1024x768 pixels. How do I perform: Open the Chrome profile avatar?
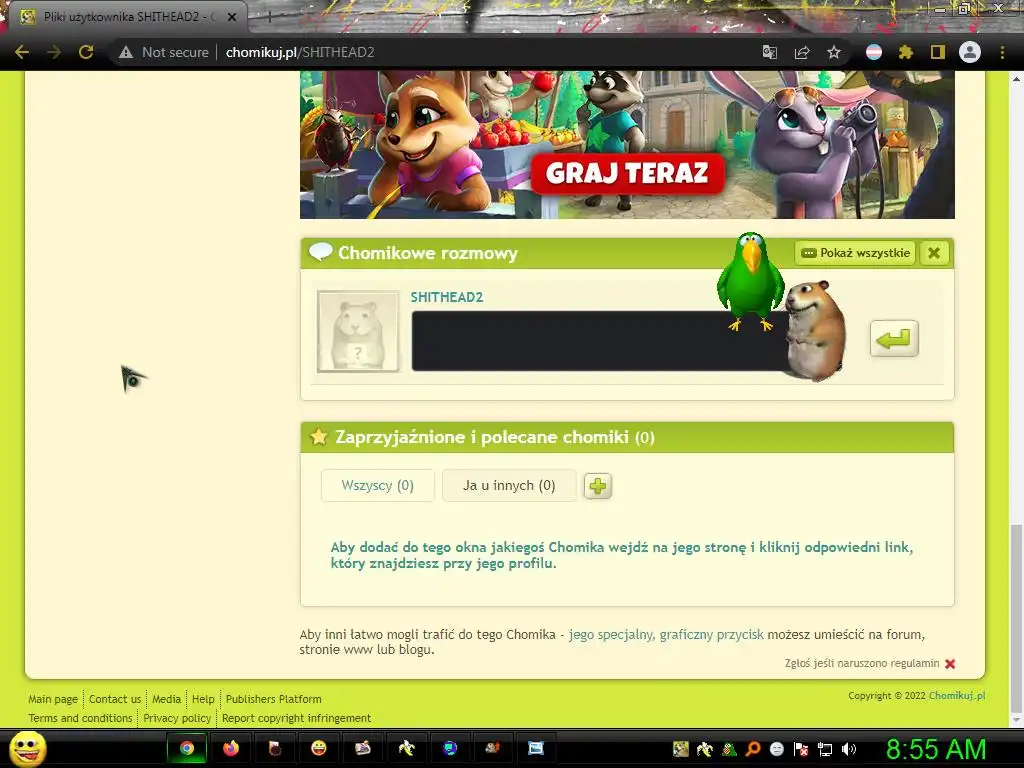[x=970, y=52]
